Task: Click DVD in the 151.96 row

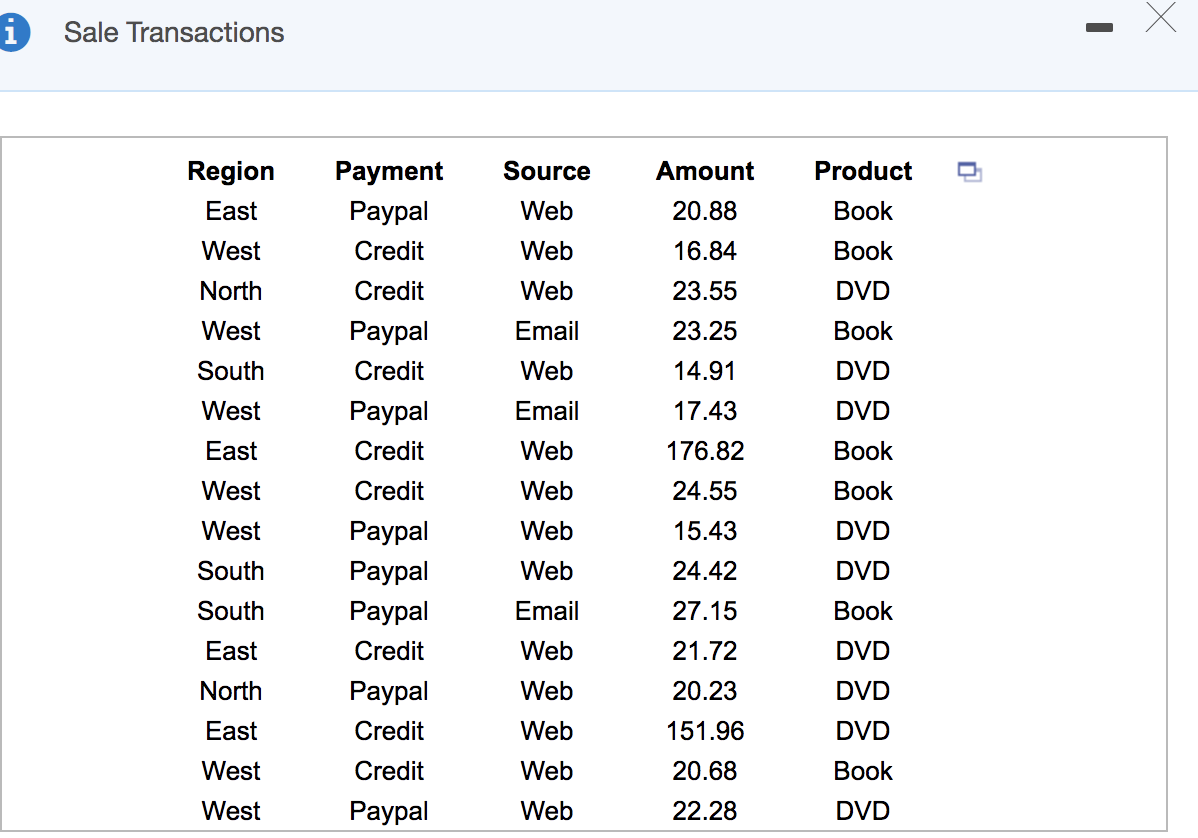Action: click(x=863, y=731)
